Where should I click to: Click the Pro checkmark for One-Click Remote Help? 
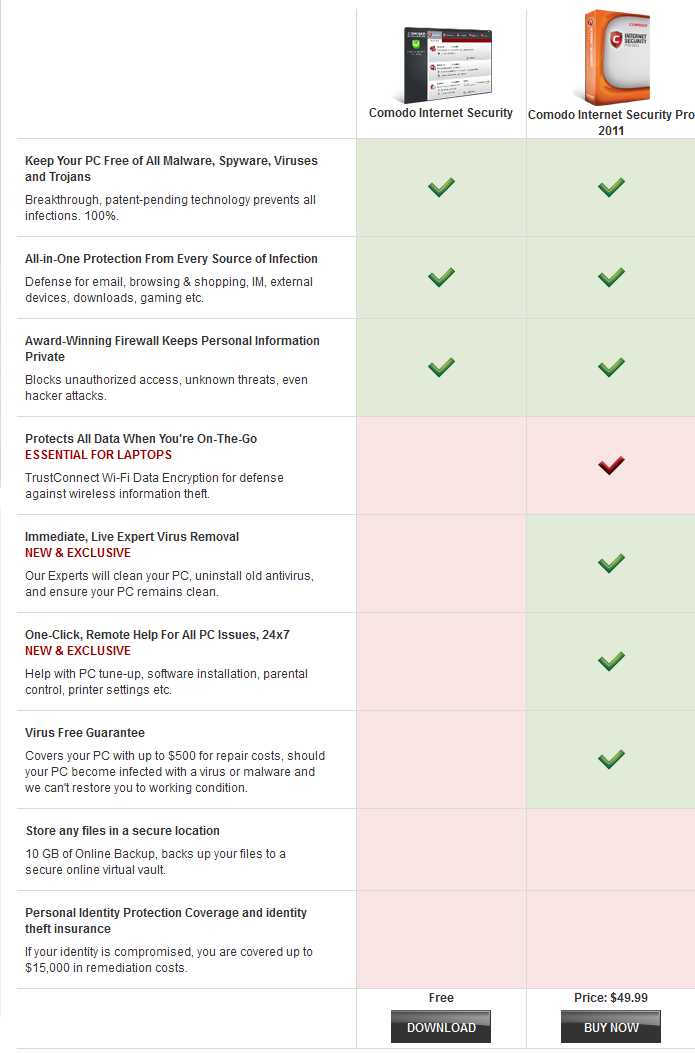(x=611, y=661)
